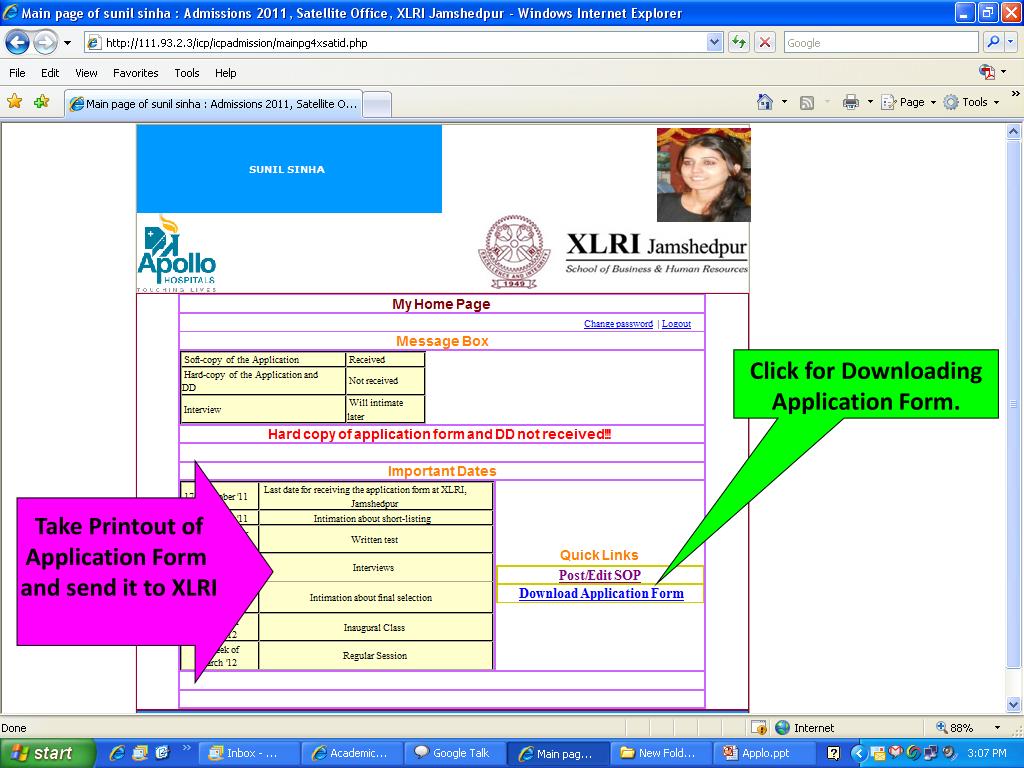Select the 'Main page of sunil sinha' tab
This screenshot has width=1024, height=768.
click(x=213, y=104)
